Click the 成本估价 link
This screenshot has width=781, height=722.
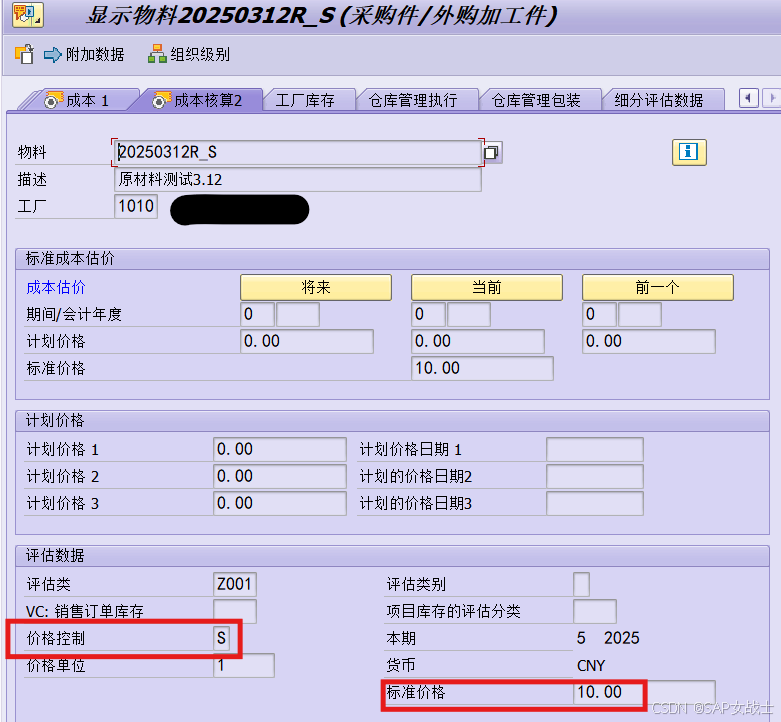(56, 287)
